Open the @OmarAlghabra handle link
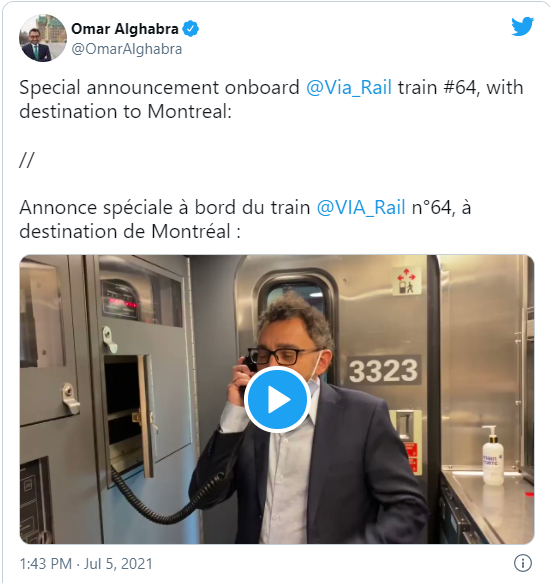This screenshot has width=550, height=583. tap(126, 49)
